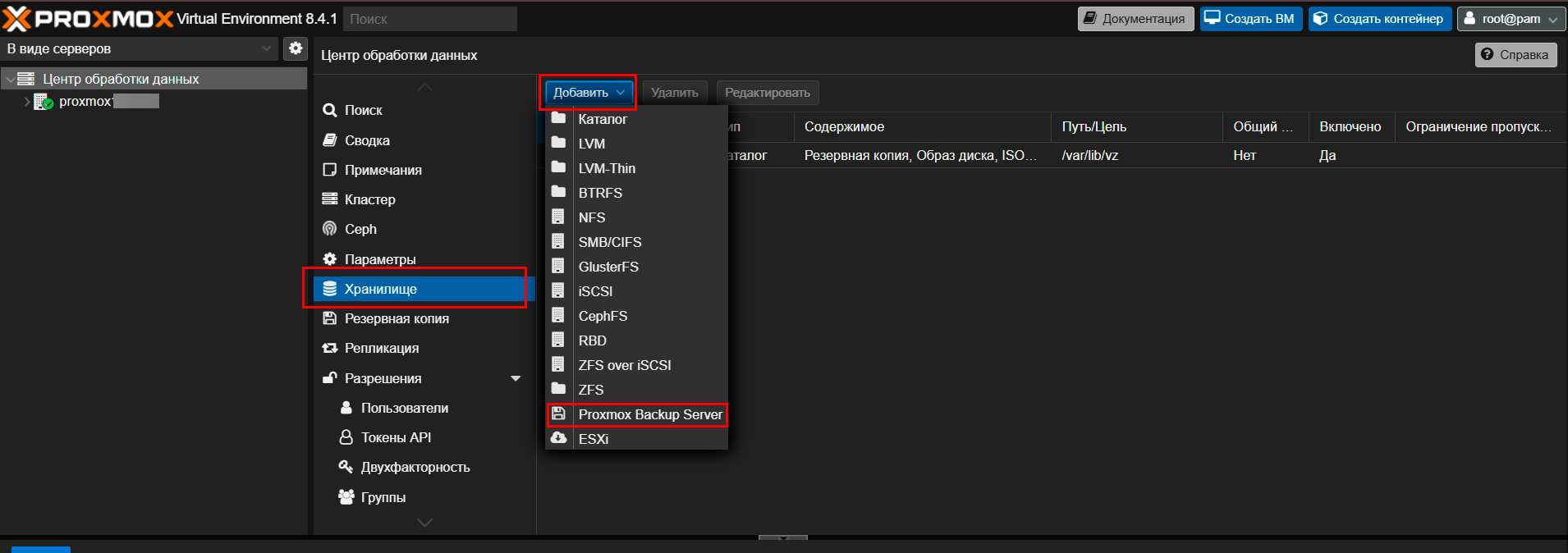Image resolution: width=1568 pixels, height=553 pixels.
Task: Focus the Поиск search field in header
Action: (x=429, y=19)
